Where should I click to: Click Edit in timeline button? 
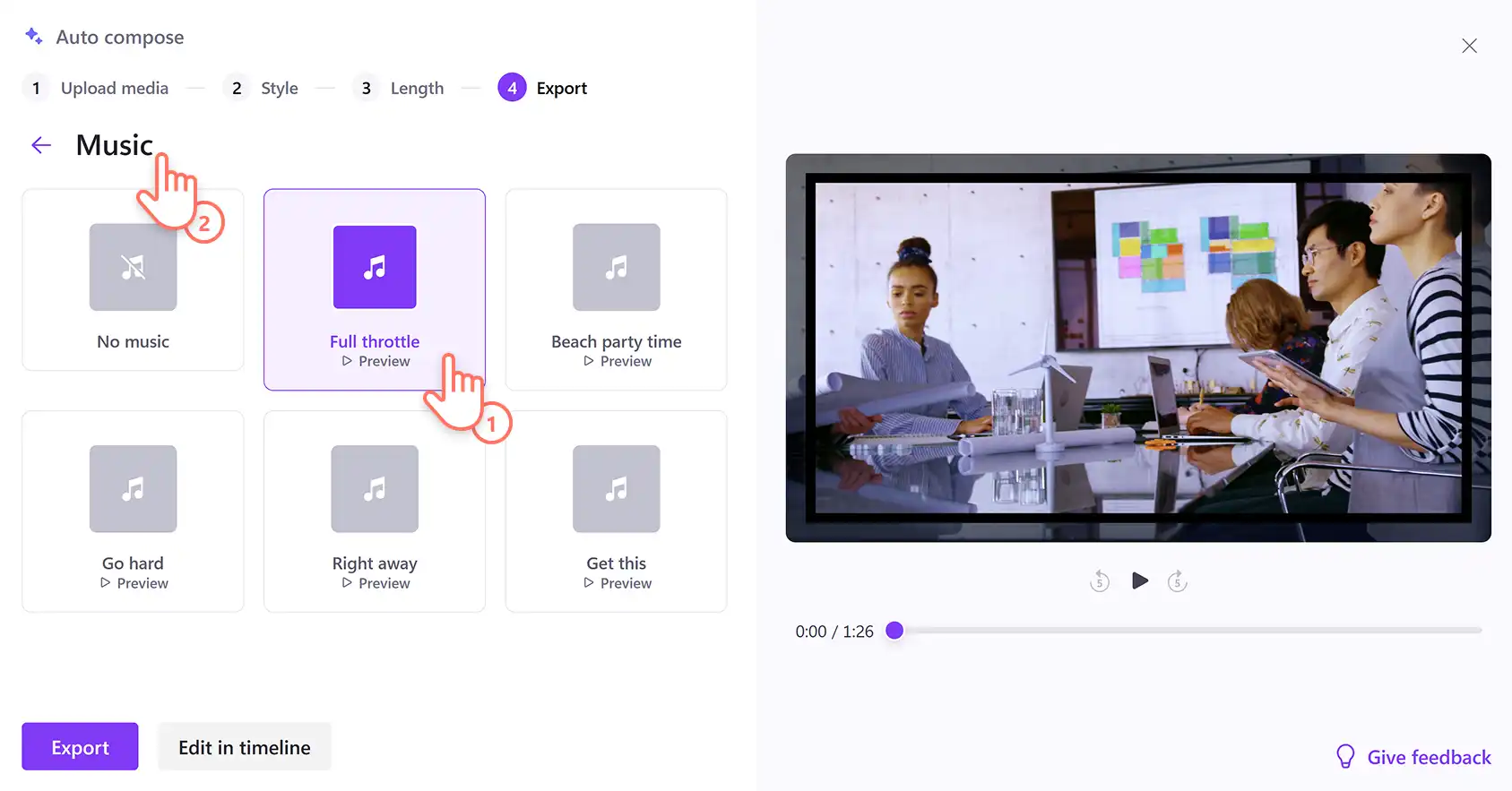tap(245, 746)
